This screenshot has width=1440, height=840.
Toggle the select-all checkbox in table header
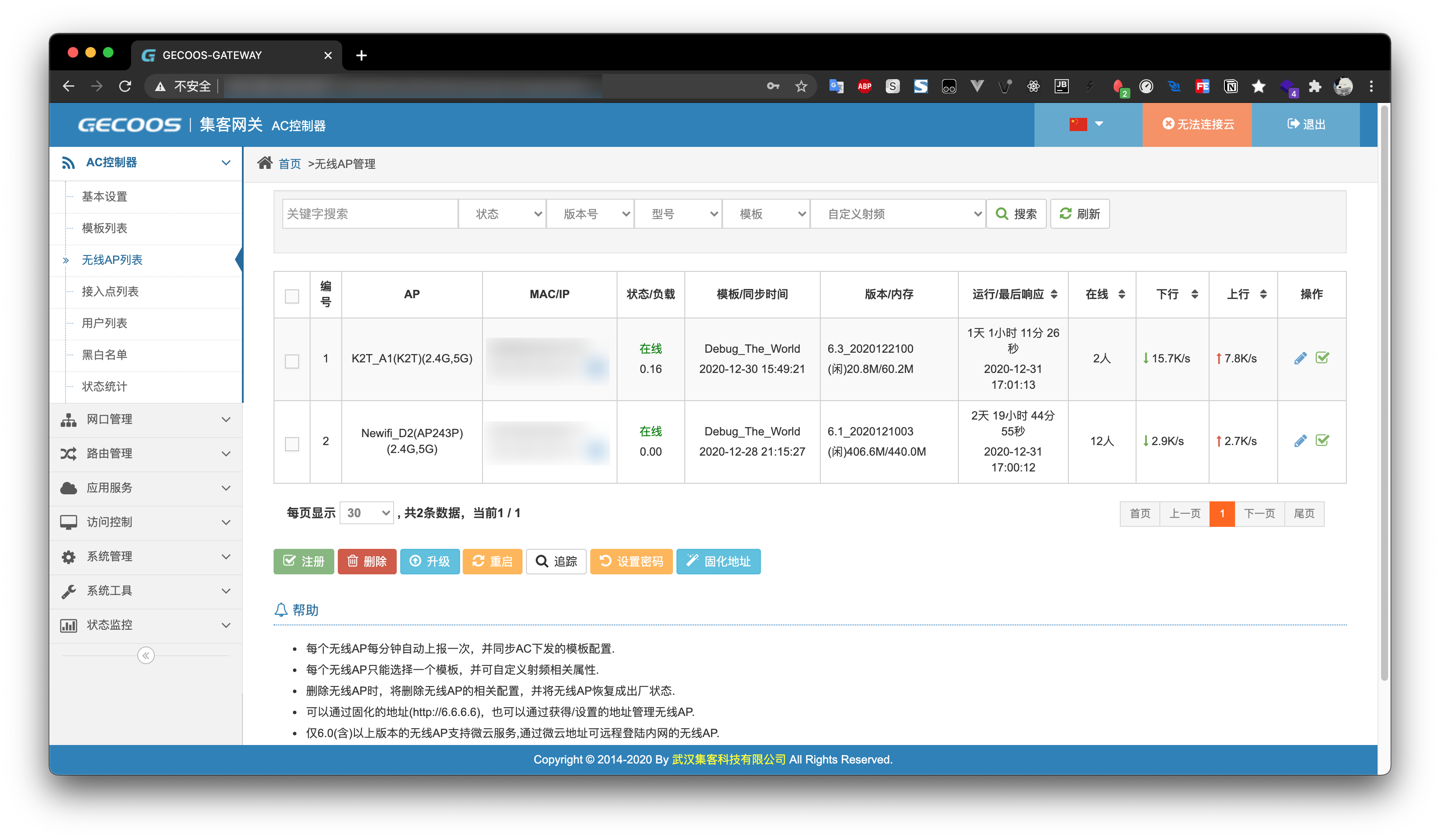(x=292, y=296)
